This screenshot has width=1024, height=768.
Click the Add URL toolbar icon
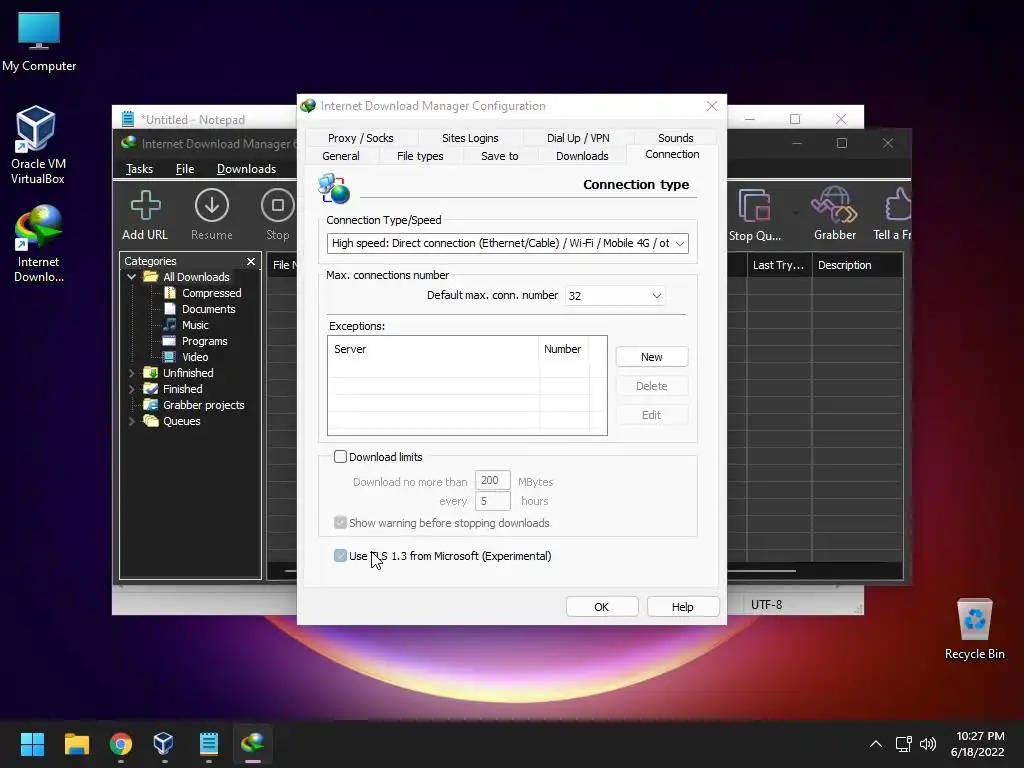coord(145,214)
